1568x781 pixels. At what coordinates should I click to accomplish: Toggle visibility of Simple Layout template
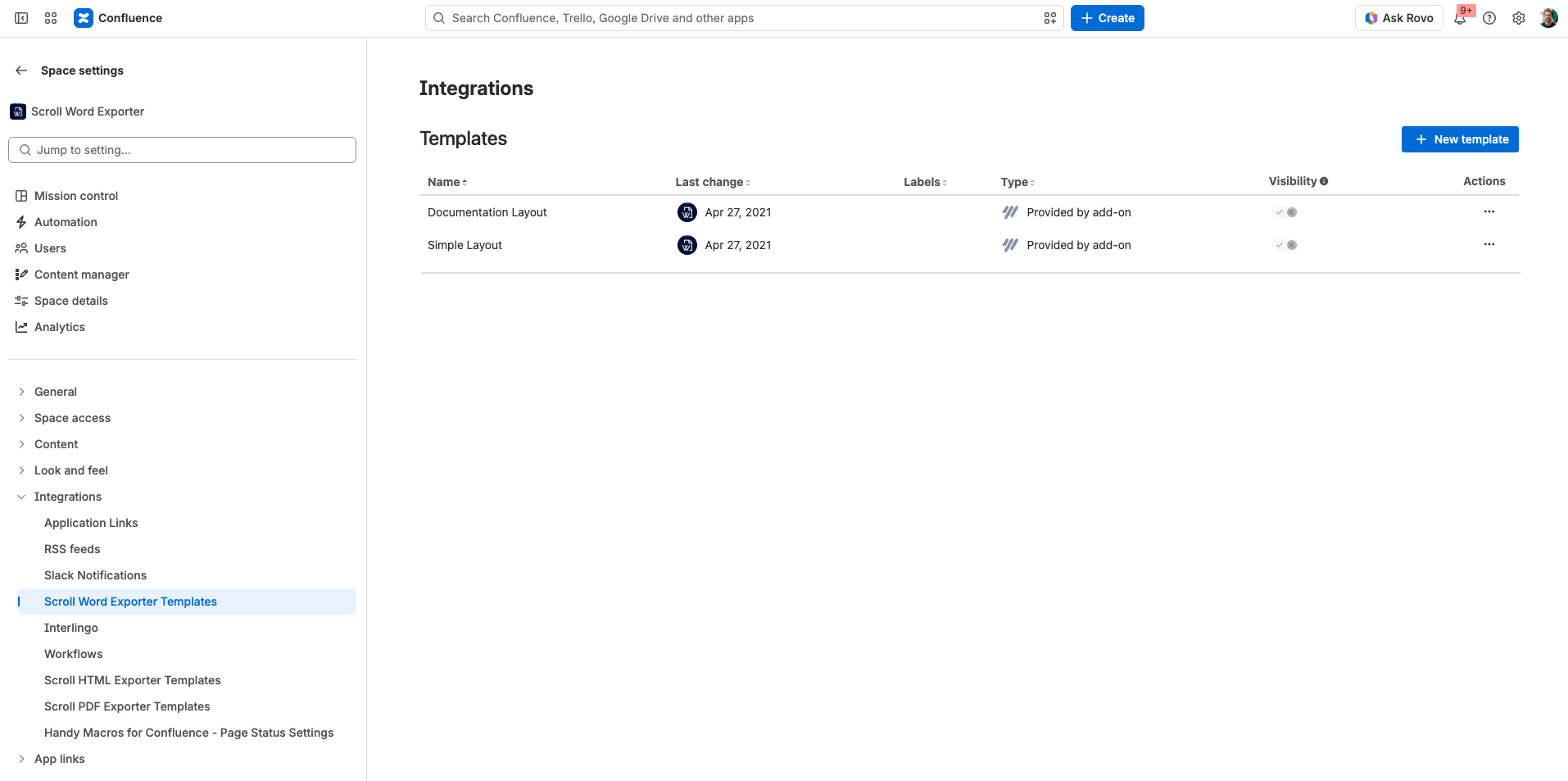[1285, 245]
